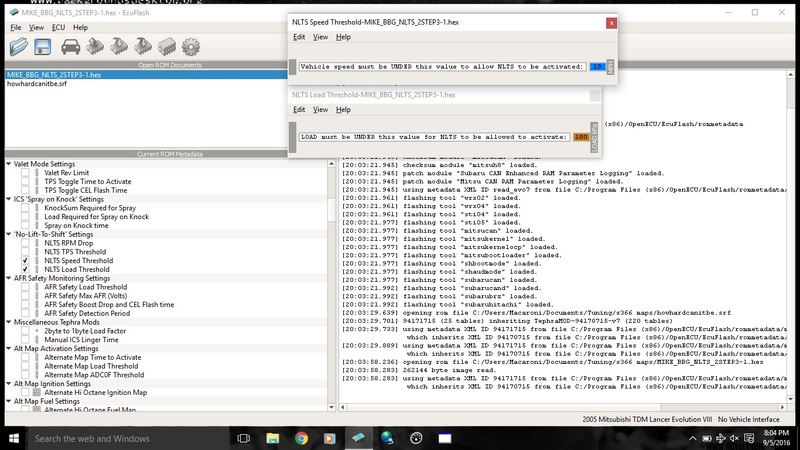Click the Test write to ECU icon
Viewport: 800px width, 450px height.
pyautogui.click(x=143, y=47)
